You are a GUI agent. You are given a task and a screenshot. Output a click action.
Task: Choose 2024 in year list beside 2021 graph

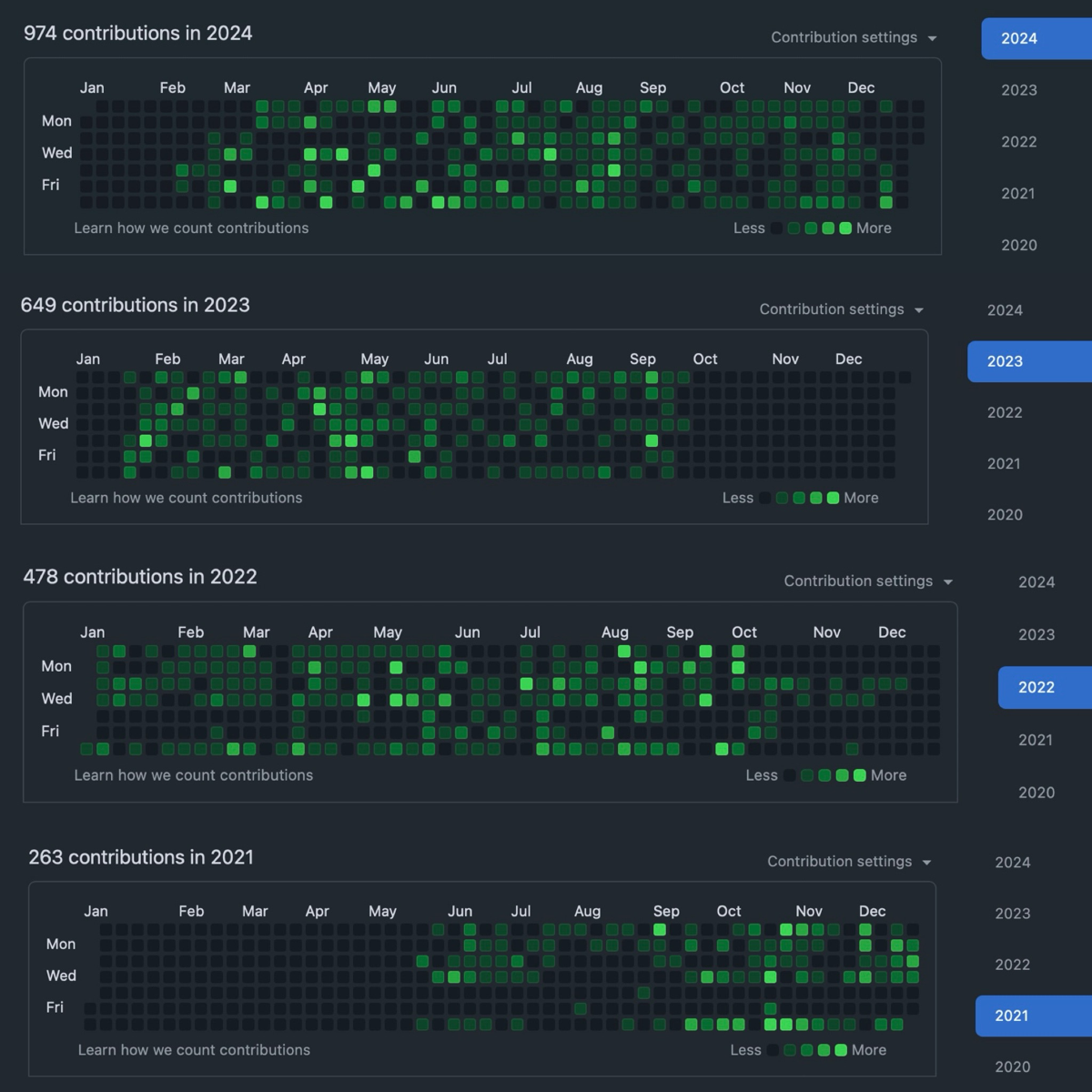(x=1013, y=862)
